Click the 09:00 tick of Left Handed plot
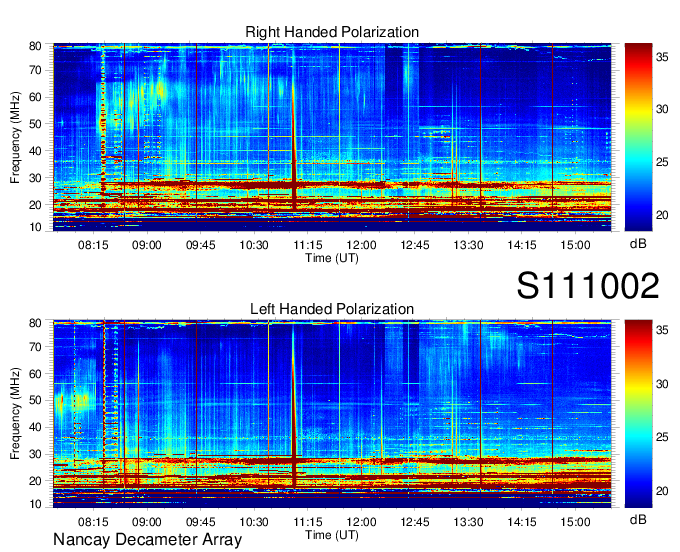The height and width of the screenshot is (552, 680). click(x=147, y=522)
